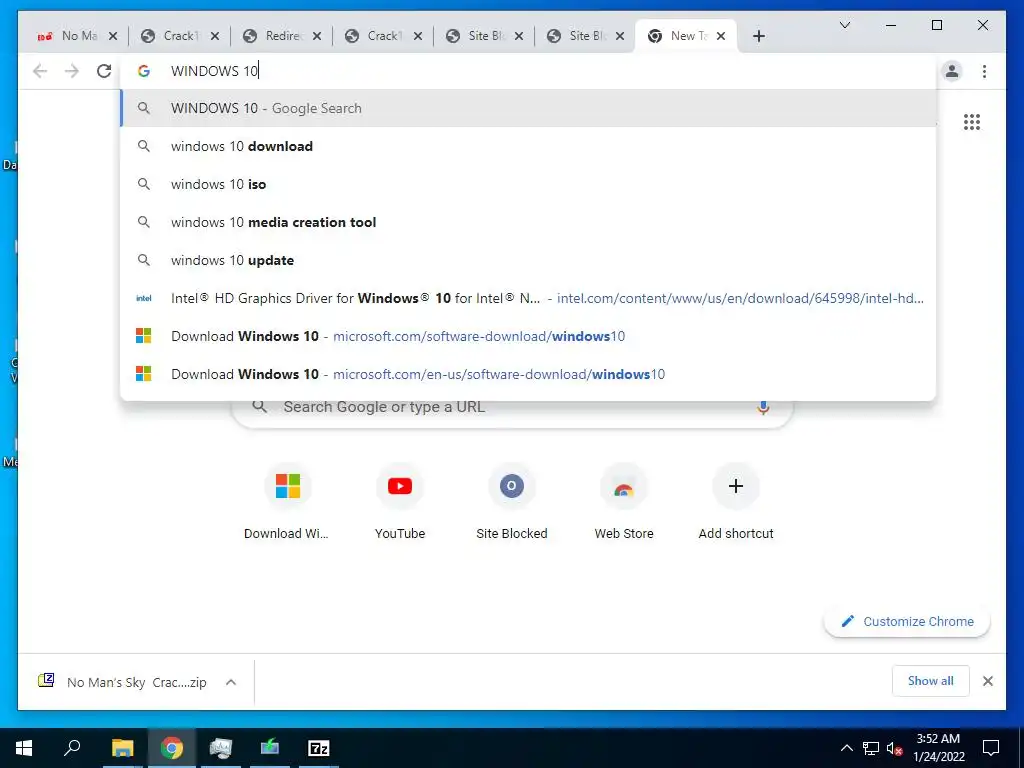Go forward with the browser forward arrow
Screen dimensions: 1024x768
click(72, 71)
